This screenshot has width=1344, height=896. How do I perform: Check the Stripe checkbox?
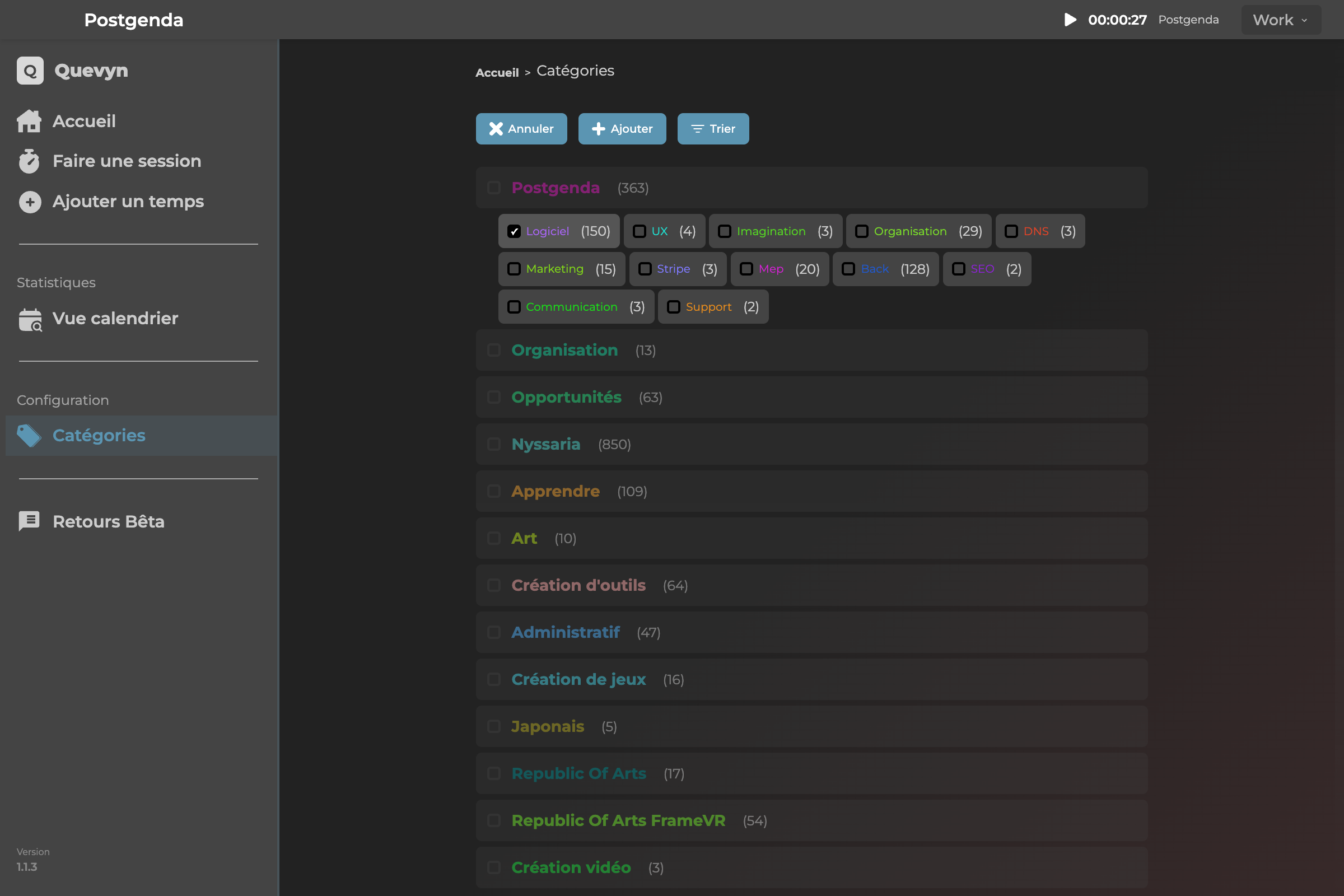click(645, 269)
